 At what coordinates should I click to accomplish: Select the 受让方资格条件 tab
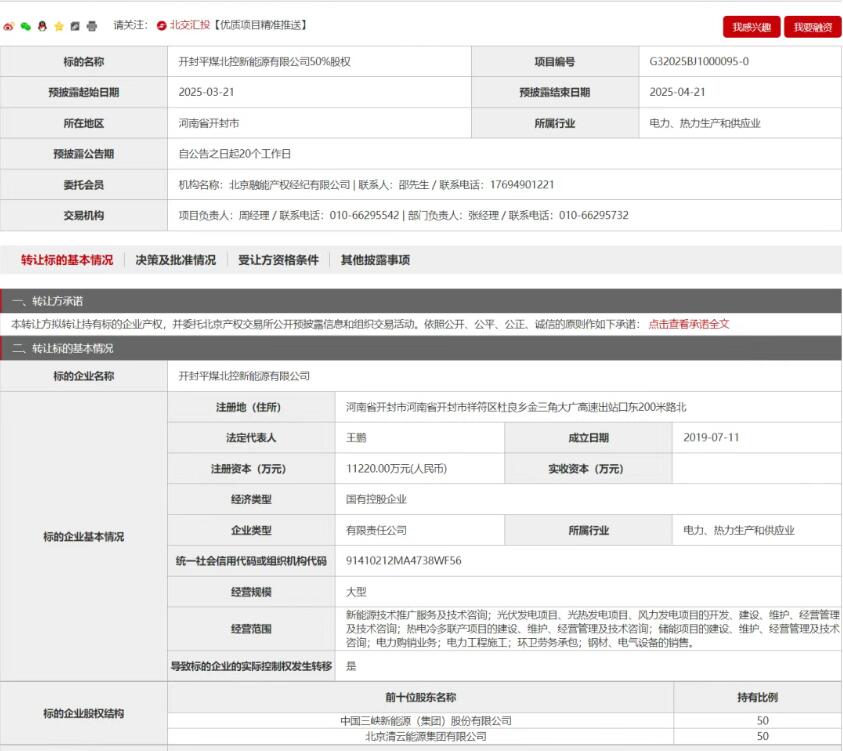coord(278,260)
